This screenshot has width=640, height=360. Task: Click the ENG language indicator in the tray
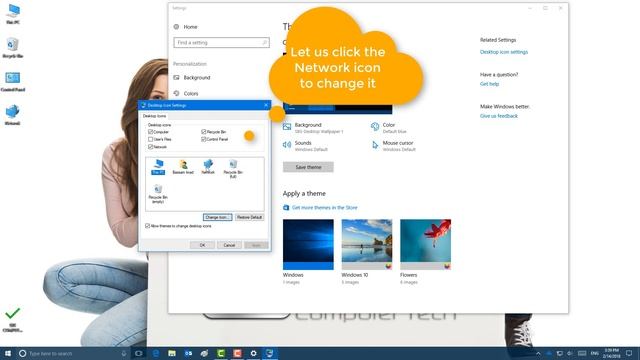595,353
